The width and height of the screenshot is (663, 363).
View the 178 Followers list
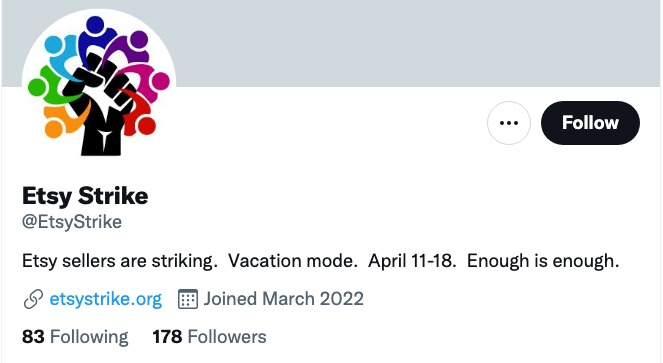[x=209, y=337]
